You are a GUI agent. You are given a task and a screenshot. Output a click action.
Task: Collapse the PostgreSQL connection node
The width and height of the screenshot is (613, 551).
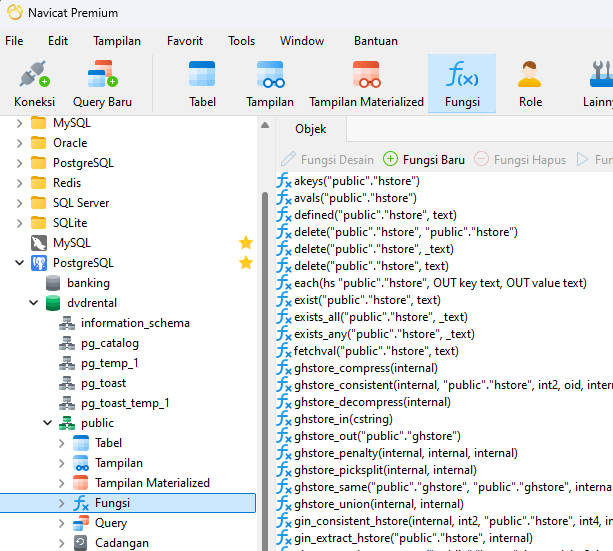point(20,263)
